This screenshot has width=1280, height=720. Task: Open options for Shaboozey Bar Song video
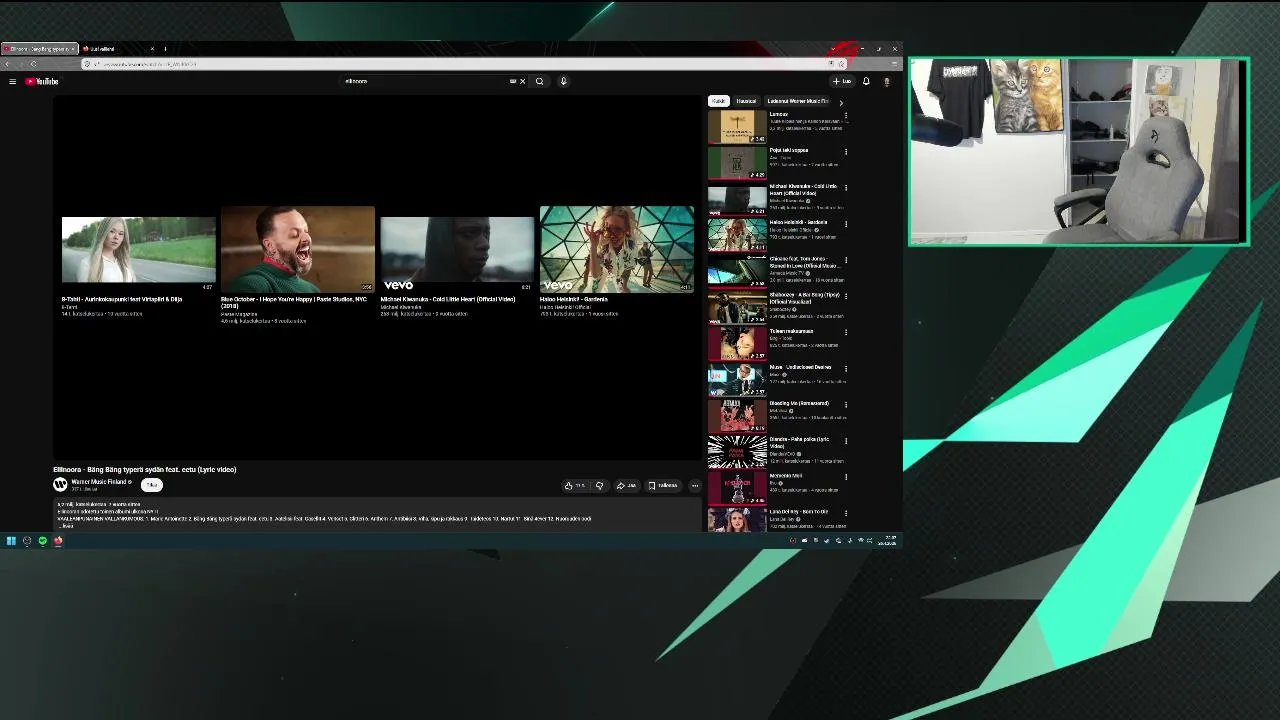point(846,296)
